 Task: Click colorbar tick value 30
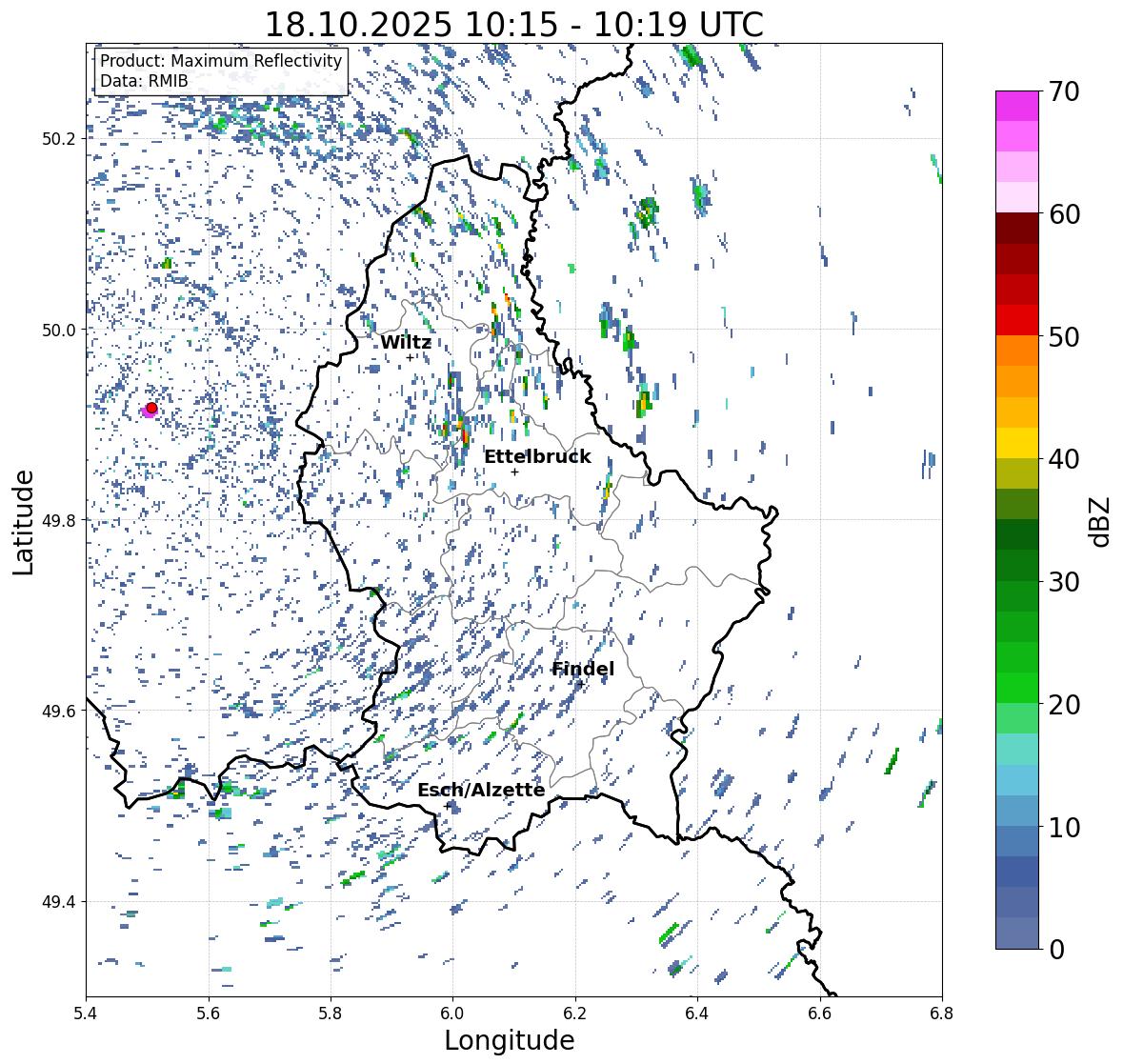pyautogui.click(x=1063, y=581)
